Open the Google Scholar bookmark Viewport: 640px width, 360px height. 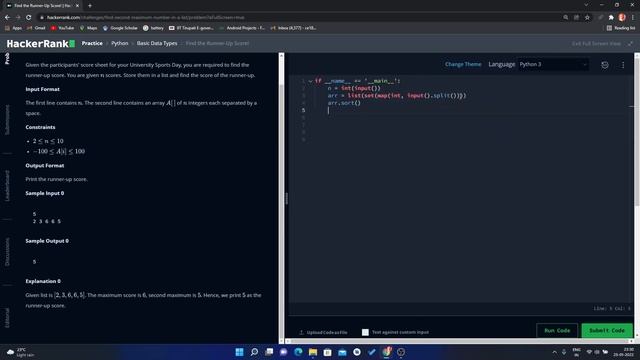point(120,28)
